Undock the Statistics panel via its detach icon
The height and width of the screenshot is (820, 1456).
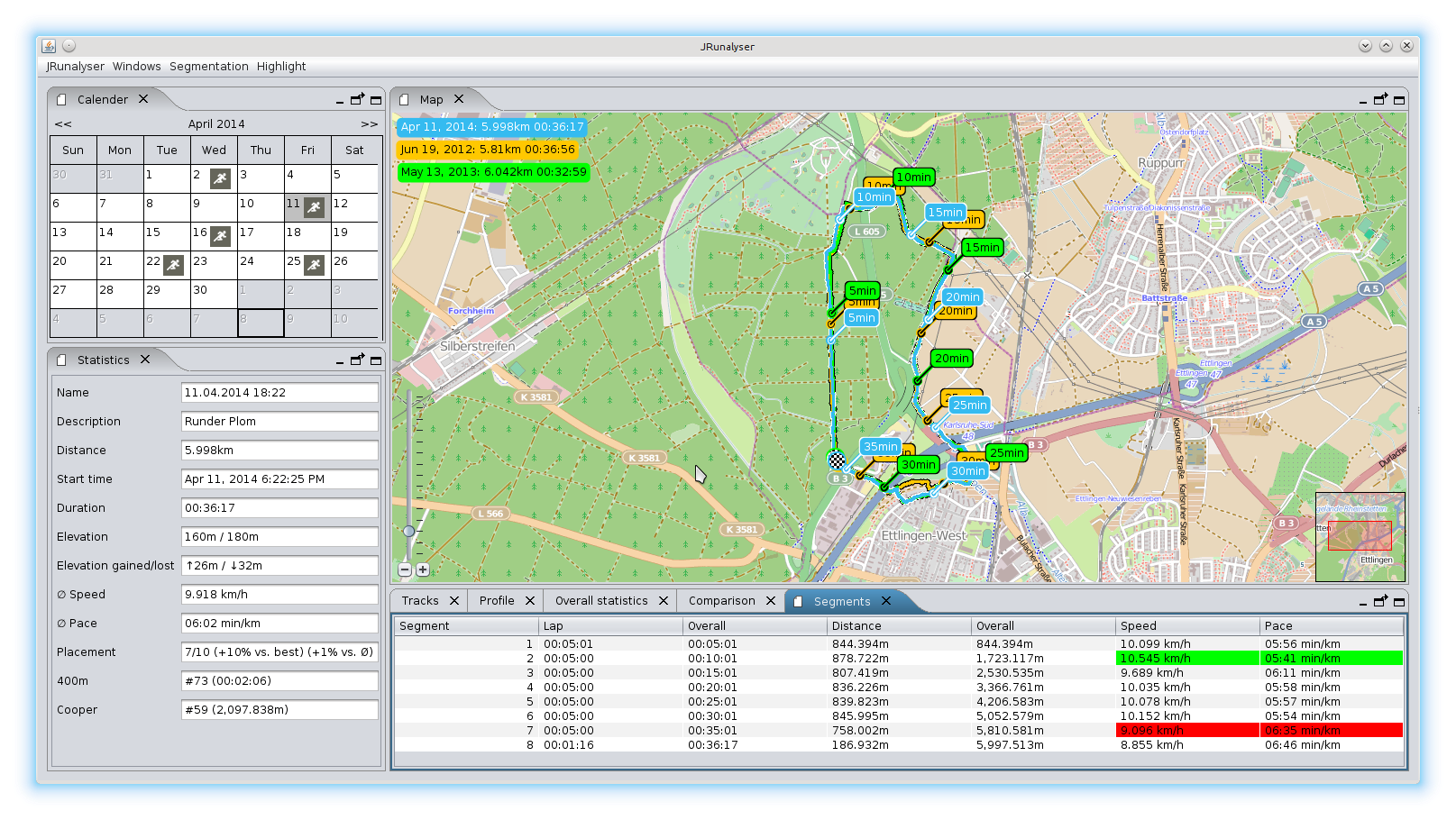357,359
